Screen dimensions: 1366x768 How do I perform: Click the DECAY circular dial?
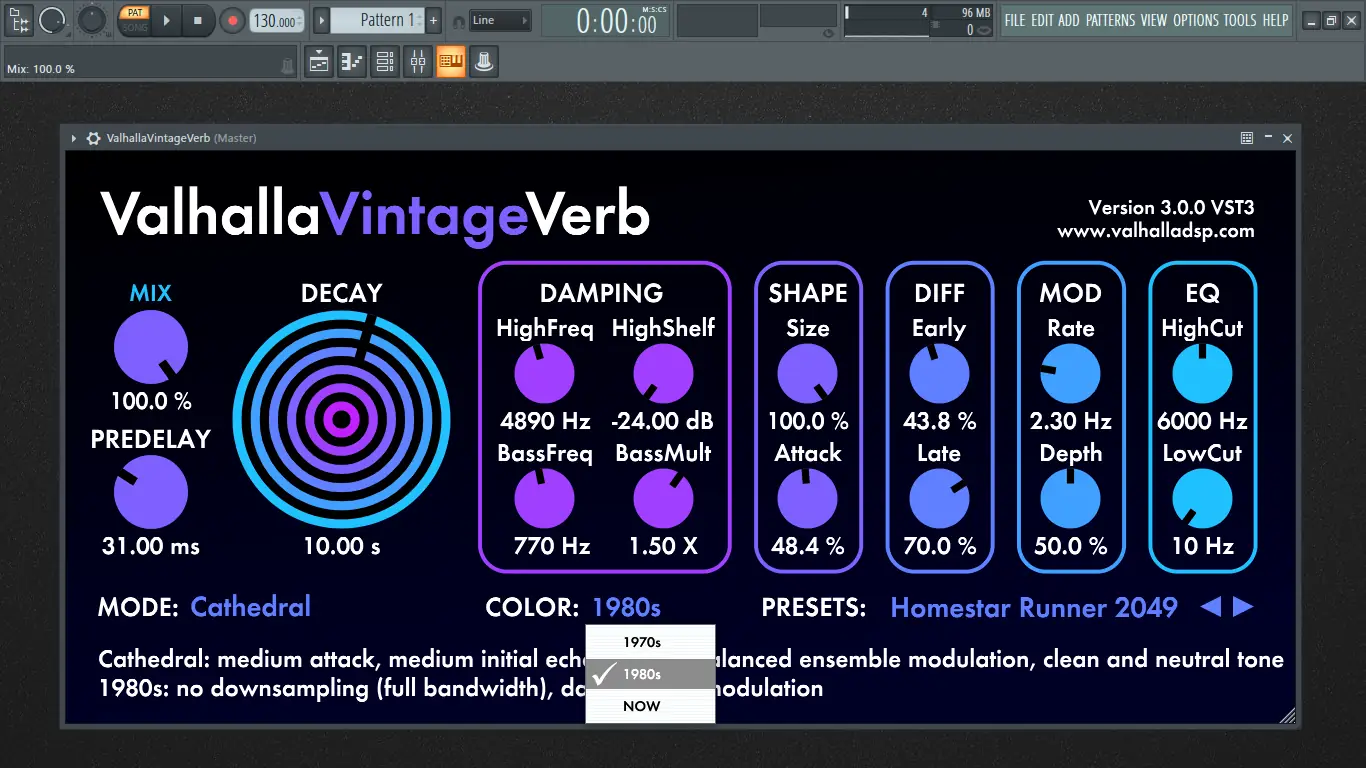[342, 419]
